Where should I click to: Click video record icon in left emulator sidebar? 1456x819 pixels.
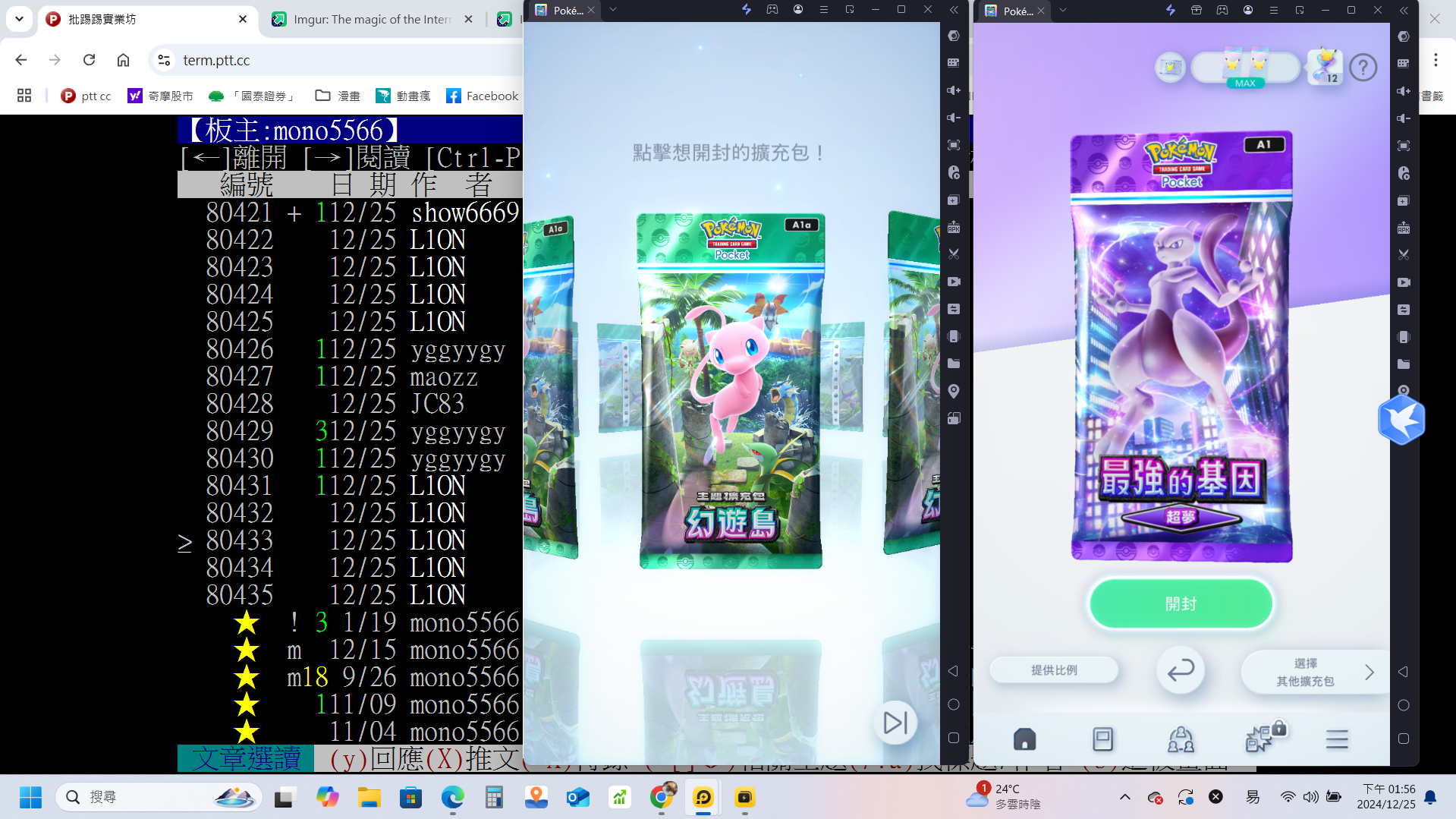954,282
